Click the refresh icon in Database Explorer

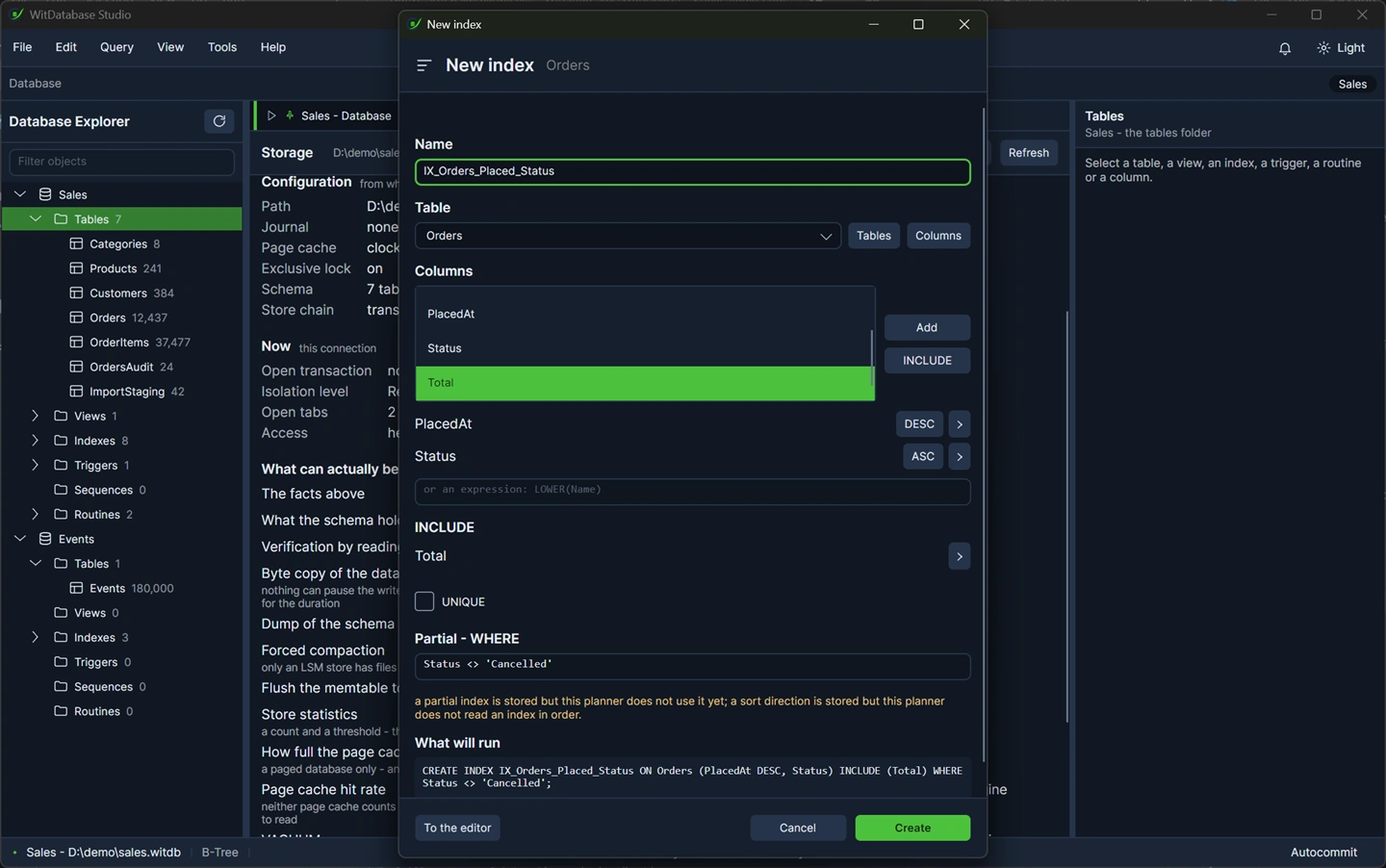coord(219,121)
